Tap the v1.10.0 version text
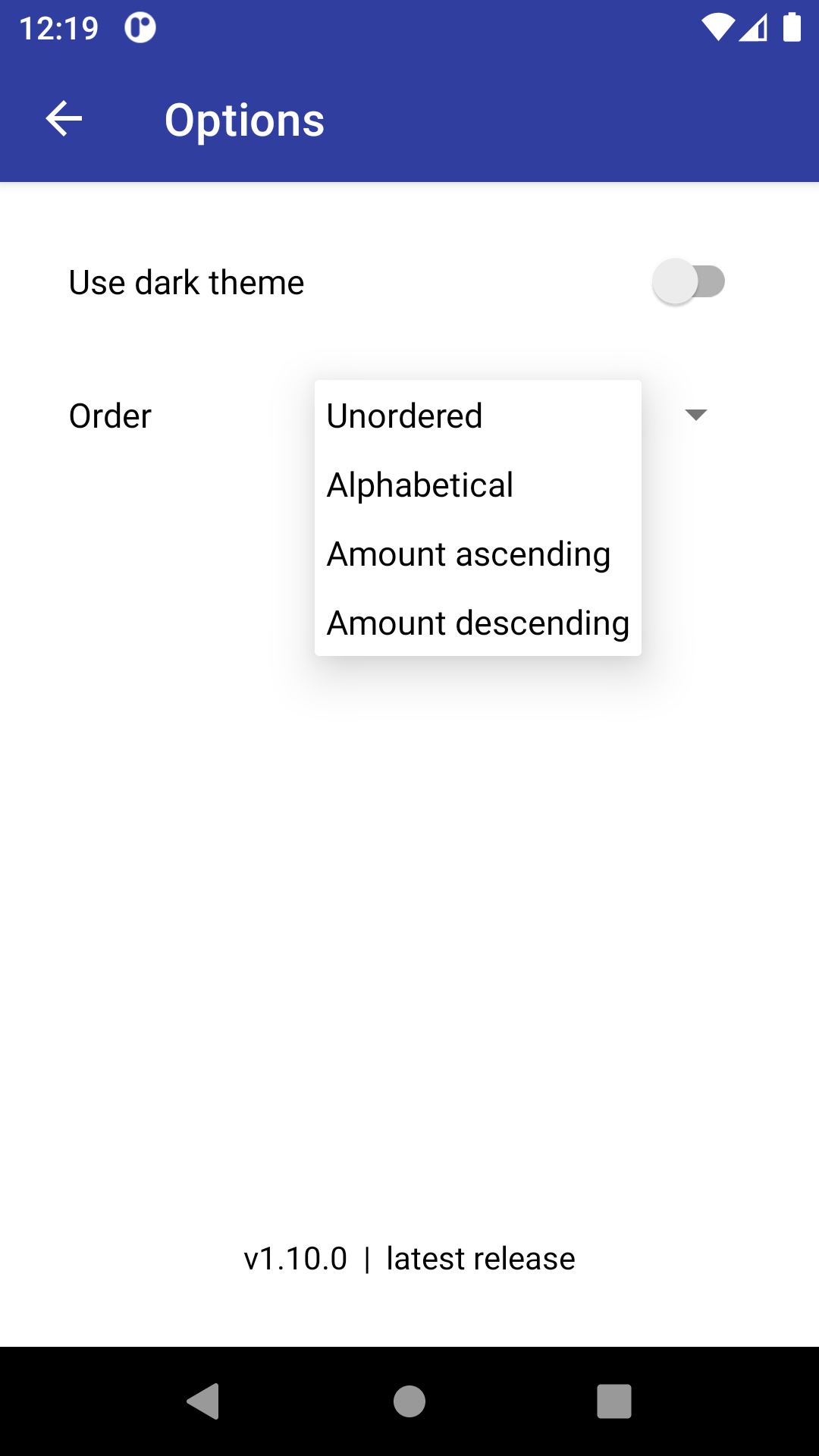This screenshot has height=1456, width=819. click(295, 1259)
